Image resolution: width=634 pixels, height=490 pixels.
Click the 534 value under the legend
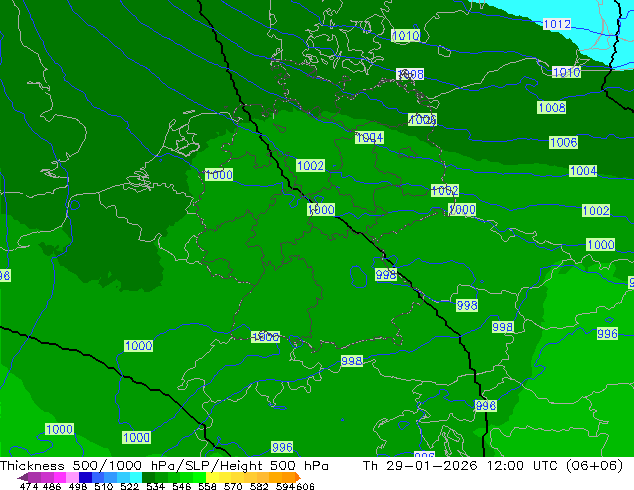pos(155,486)
